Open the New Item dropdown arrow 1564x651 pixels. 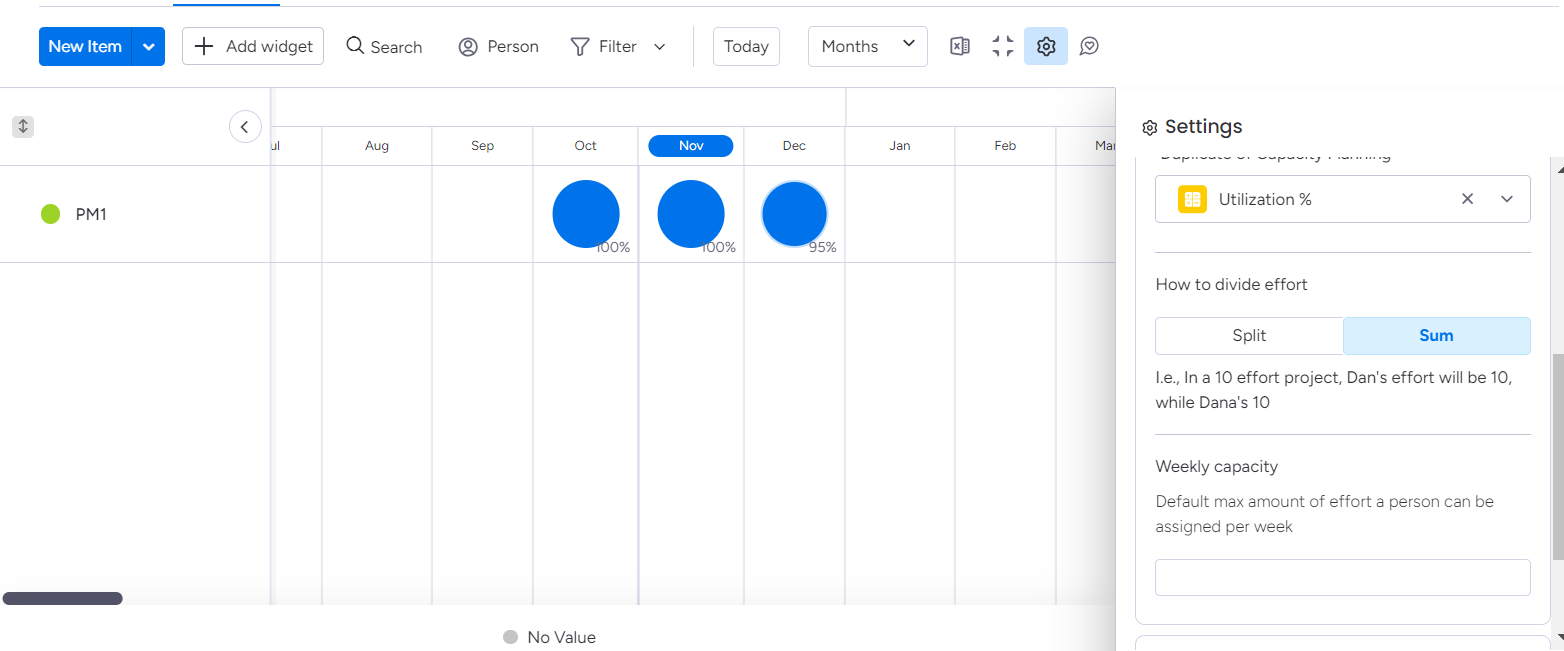tap(149, 46)
